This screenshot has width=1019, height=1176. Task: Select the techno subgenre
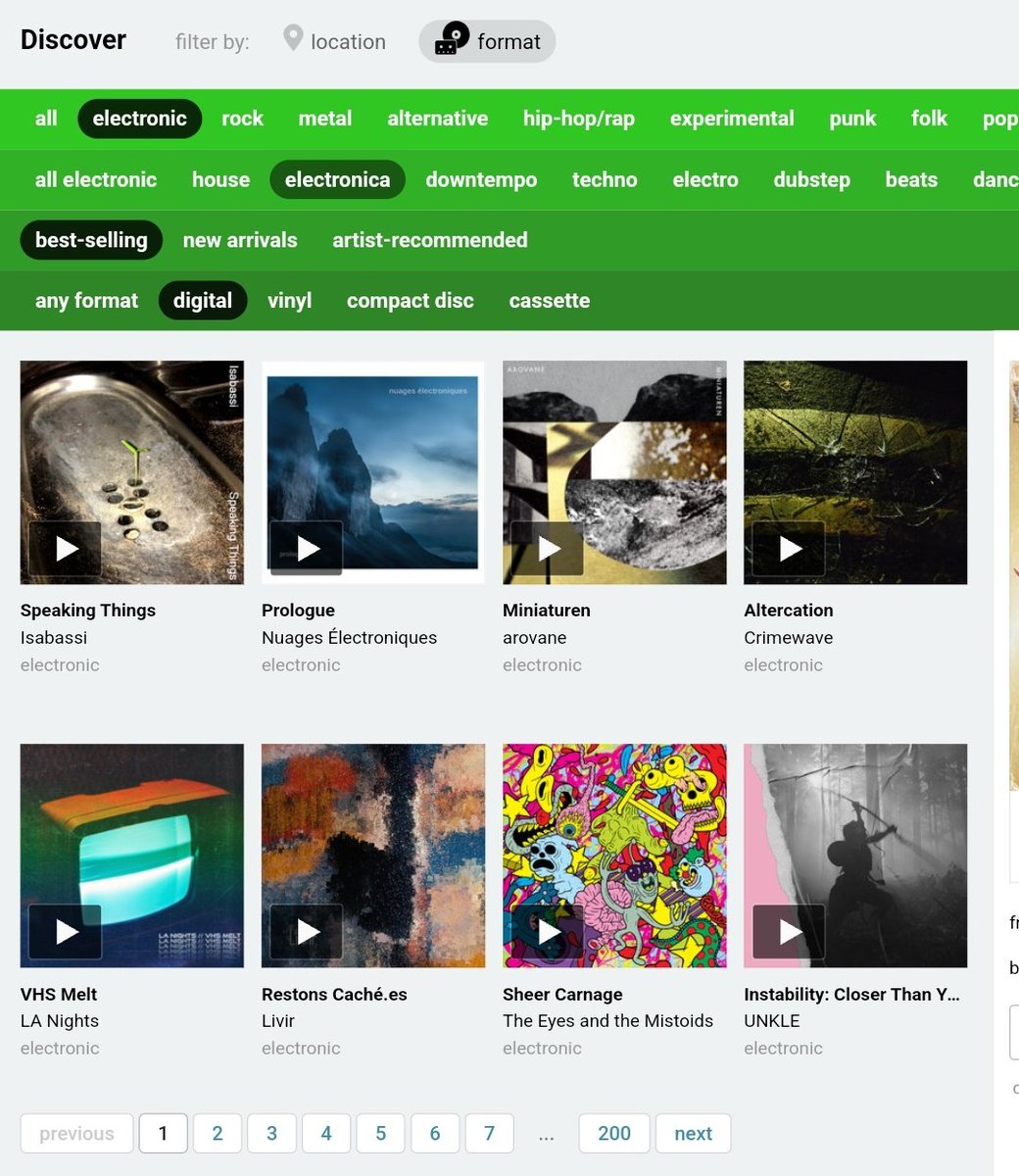[x=605, y=179]
